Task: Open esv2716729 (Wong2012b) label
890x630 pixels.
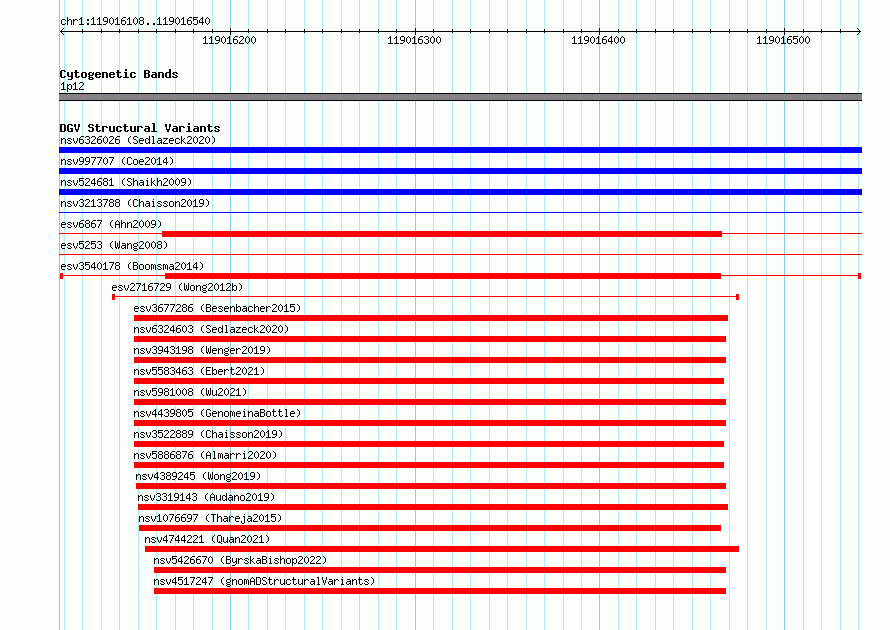Action: pyautogui.click(x=177, y=287)
